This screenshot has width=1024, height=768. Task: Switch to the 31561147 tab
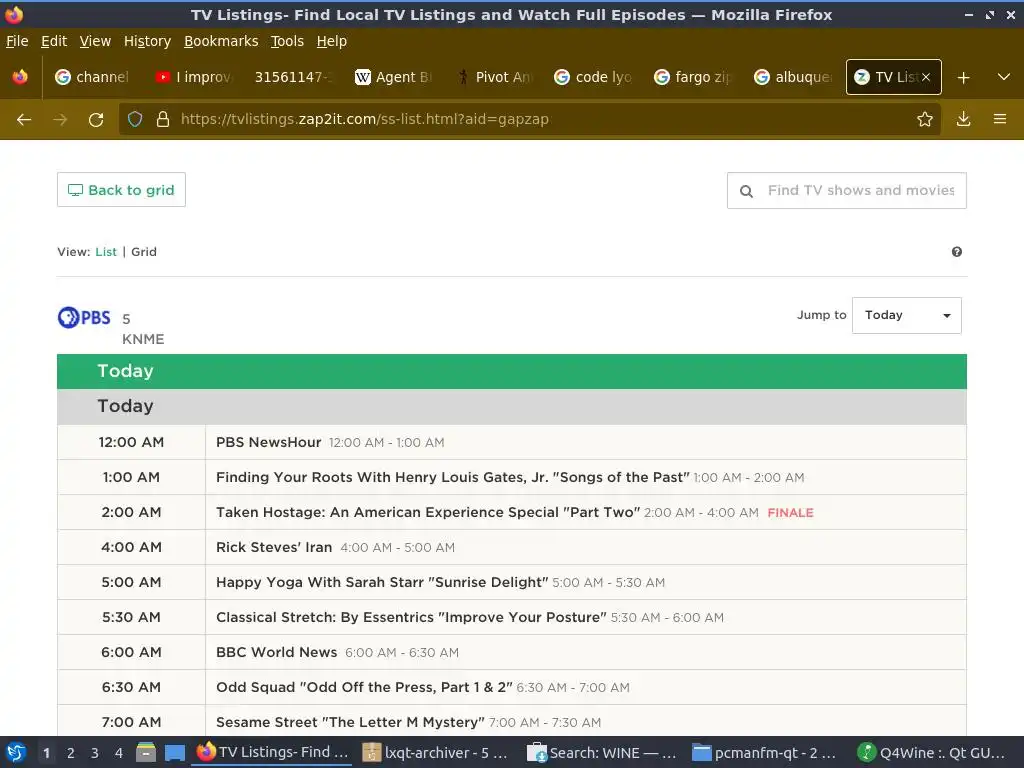click(293, 77)
